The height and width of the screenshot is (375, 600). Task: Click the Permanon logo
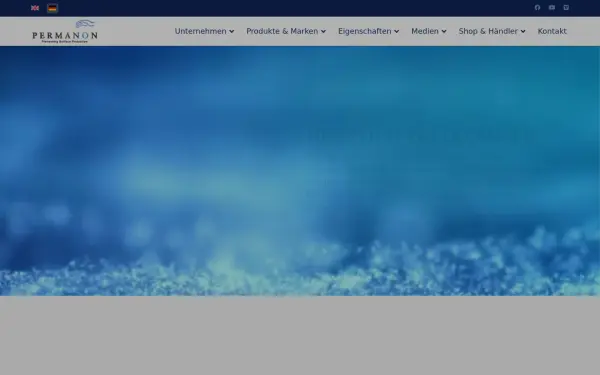tap(65, 31)
